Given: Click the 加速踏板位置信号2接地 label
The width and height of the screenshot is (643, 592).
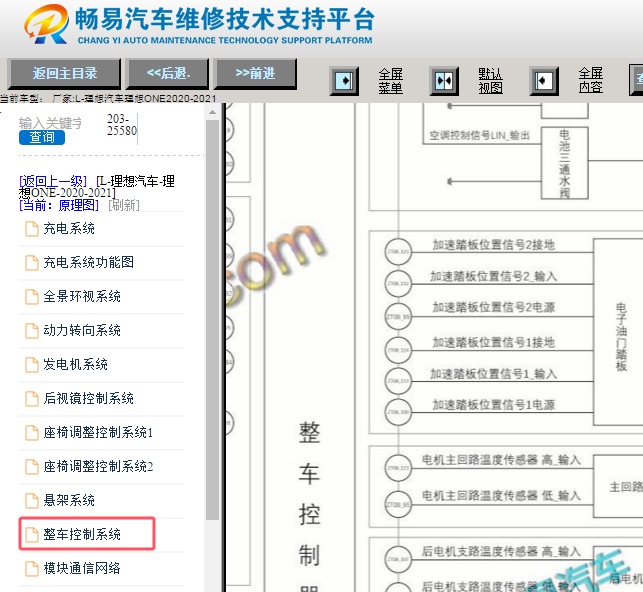Looking at the screenshot, I should (493, 245).
